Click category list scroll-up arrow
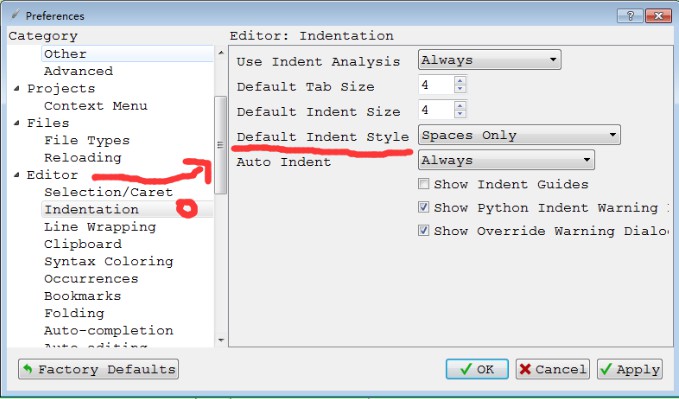 click(221, 53)
